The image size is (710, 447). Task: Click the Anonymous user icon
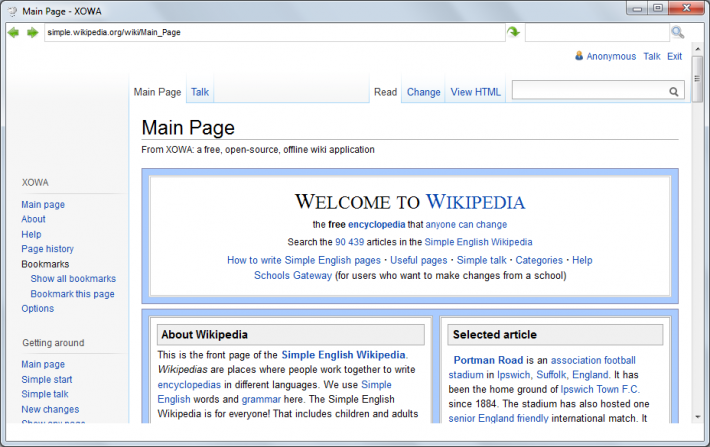pyautogui.click(x=579, y=56)
